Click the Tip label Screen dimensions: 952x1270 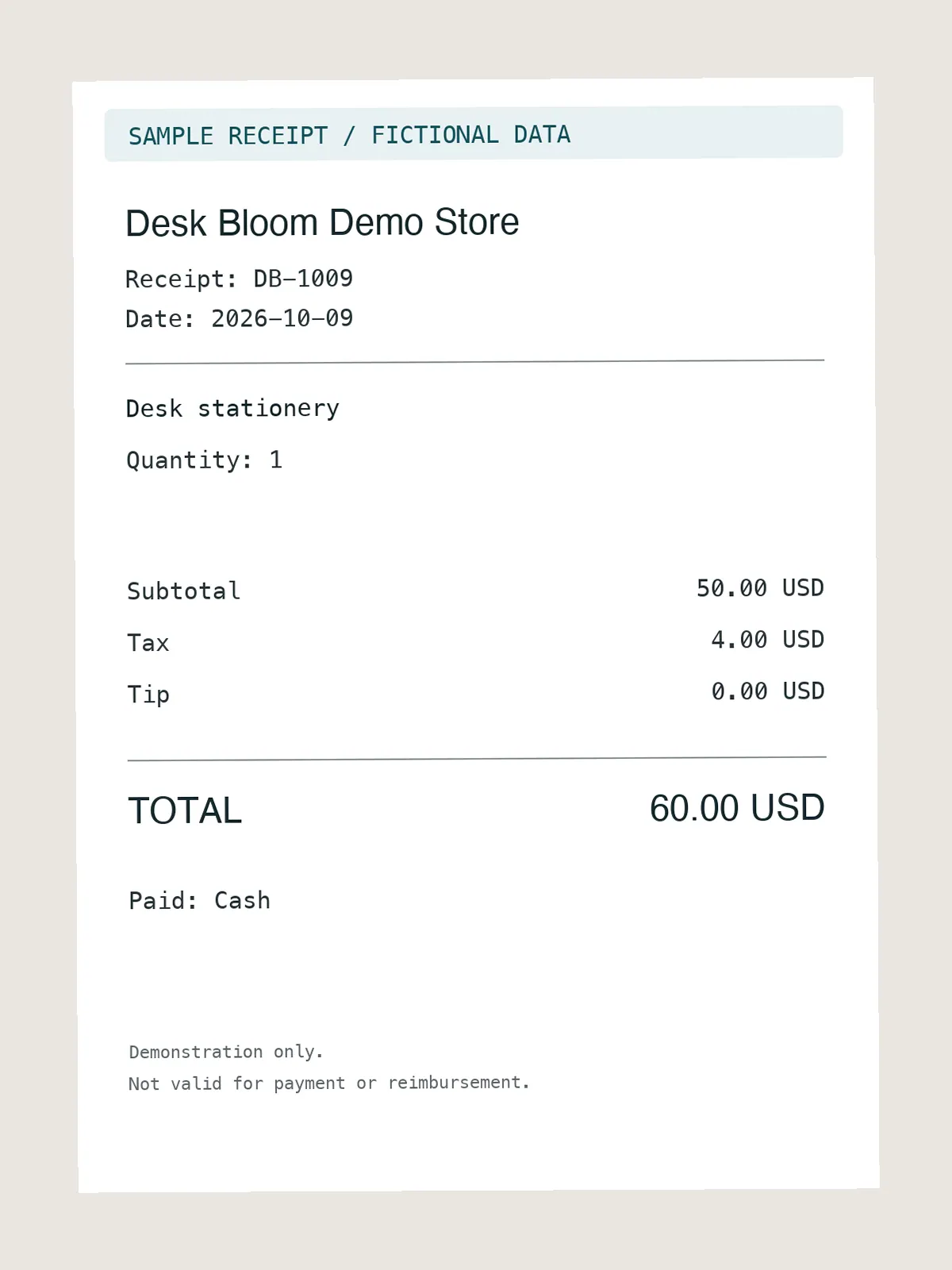point(148,695)
